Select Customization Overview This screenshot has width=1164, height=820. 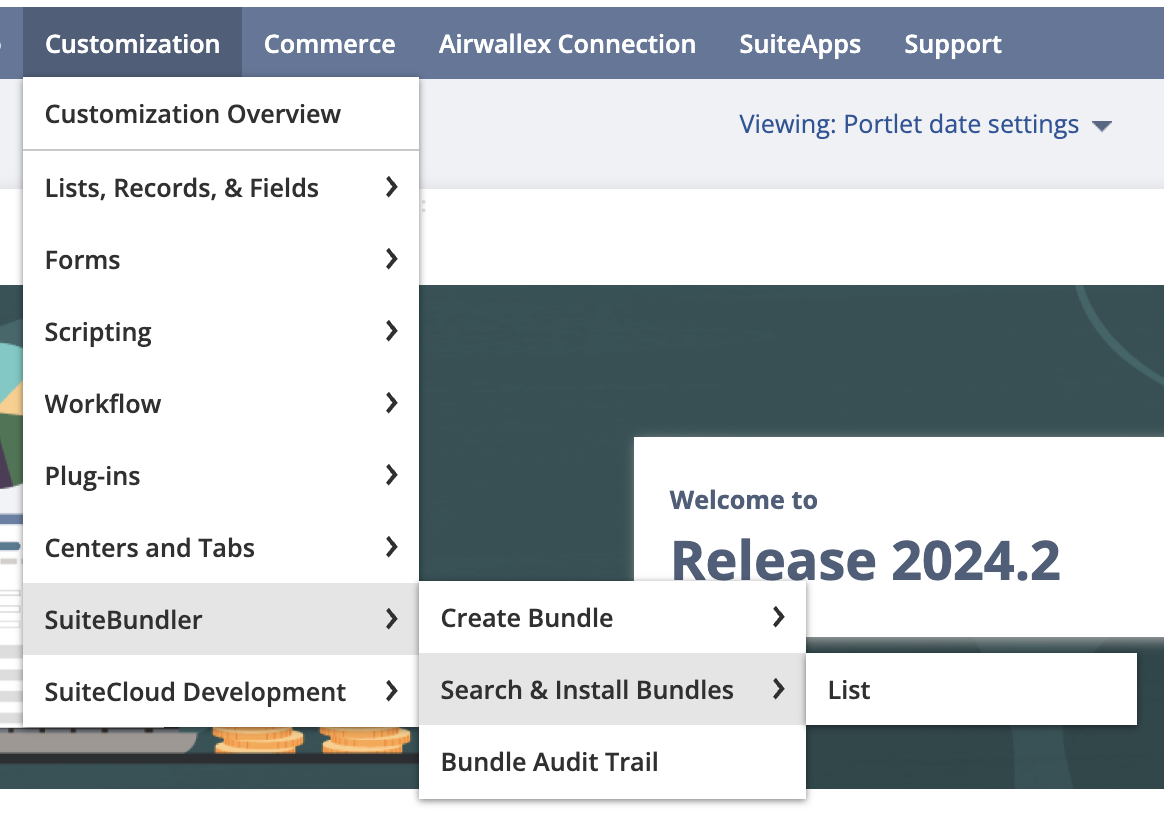(x=193, y=114)
